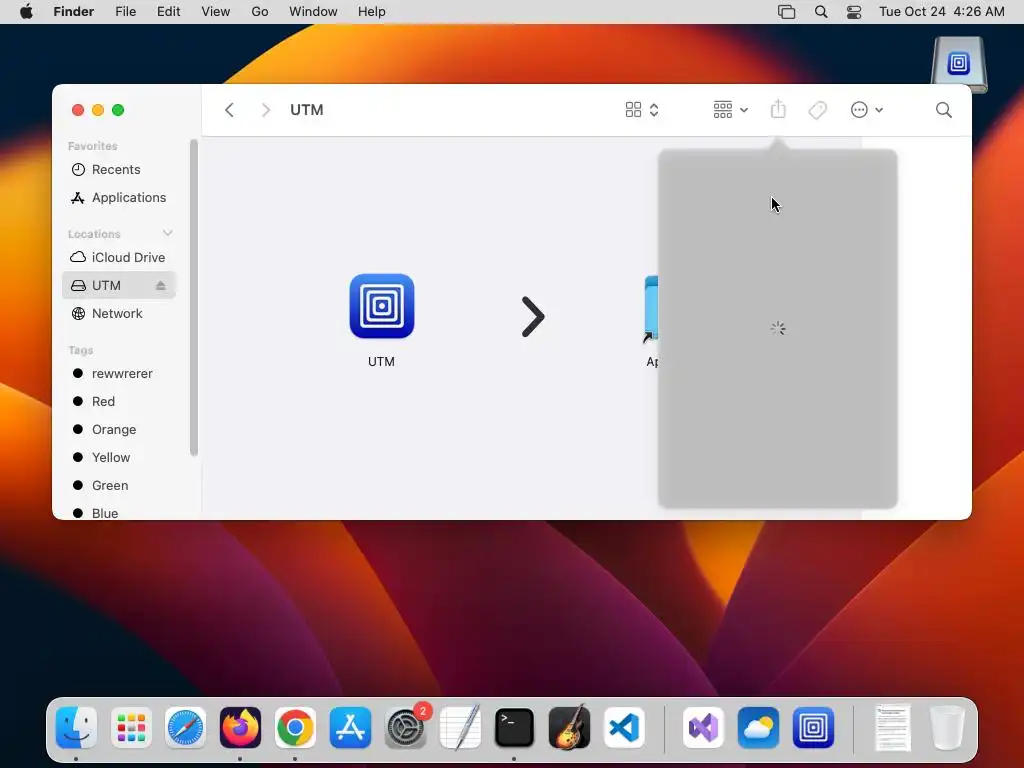
Task: Open the Help menu
Action: coord(372,12)
